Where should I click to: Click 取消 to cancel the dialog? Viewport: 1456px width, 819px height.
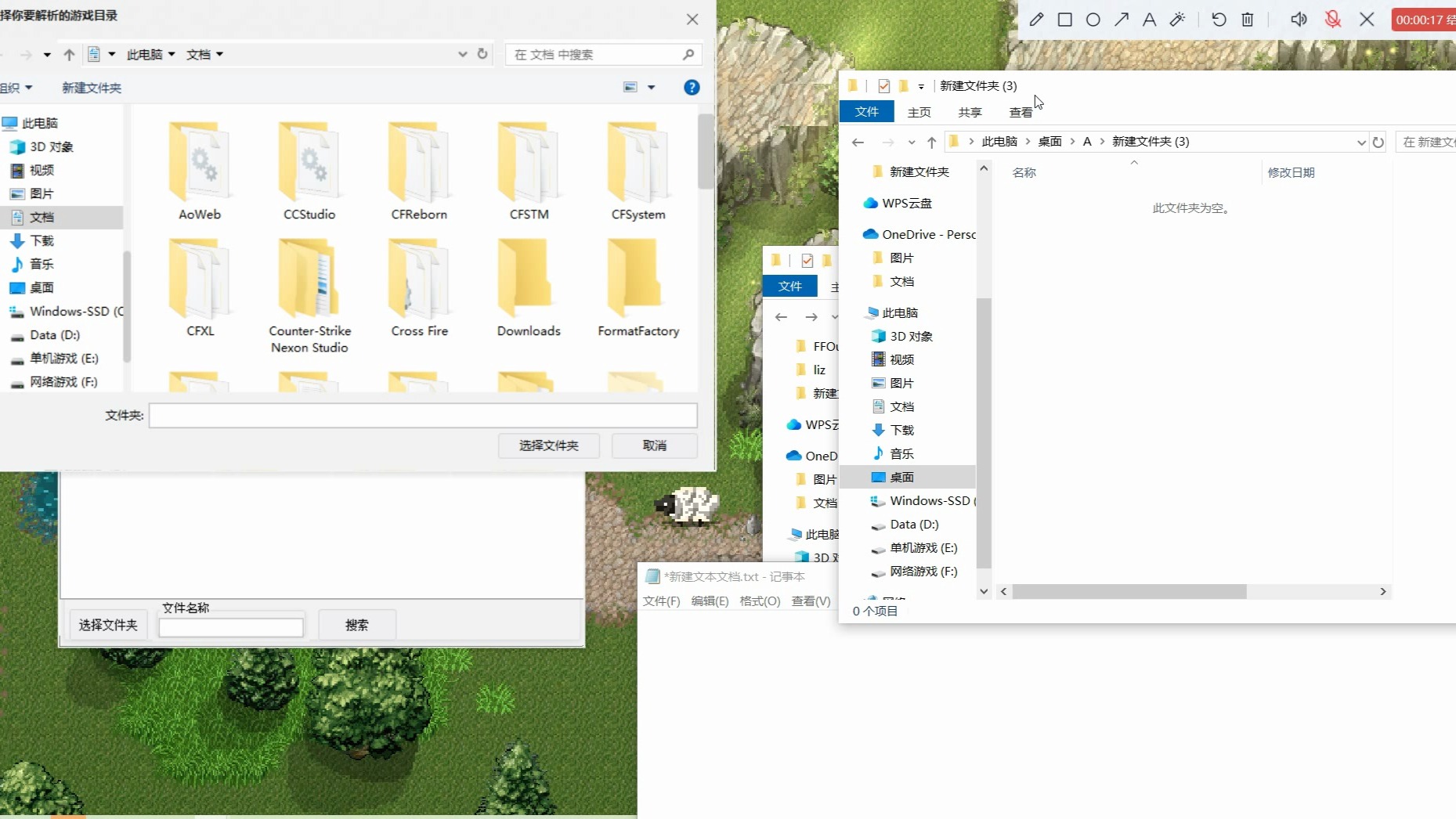pyautogui.click(x=655, y=446)
